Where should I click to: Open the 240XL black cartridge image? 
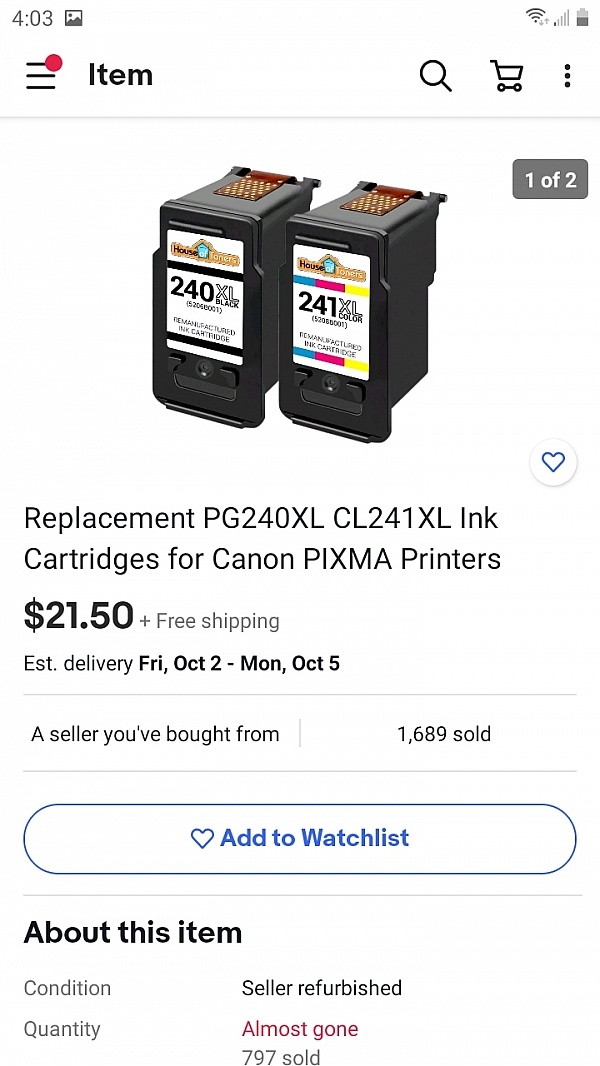click(213, 296)
